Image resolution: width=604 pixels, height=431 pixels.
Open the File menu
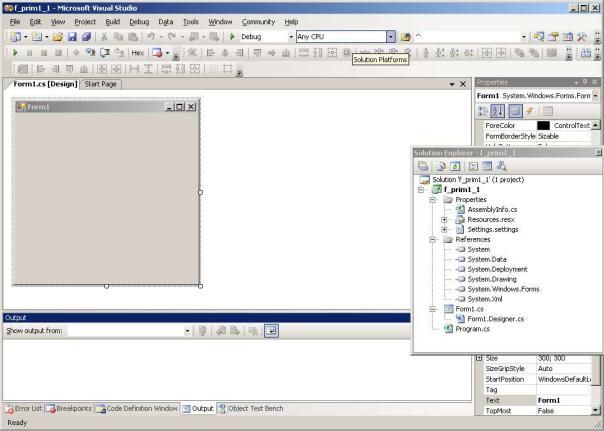[x=15, y=22]
